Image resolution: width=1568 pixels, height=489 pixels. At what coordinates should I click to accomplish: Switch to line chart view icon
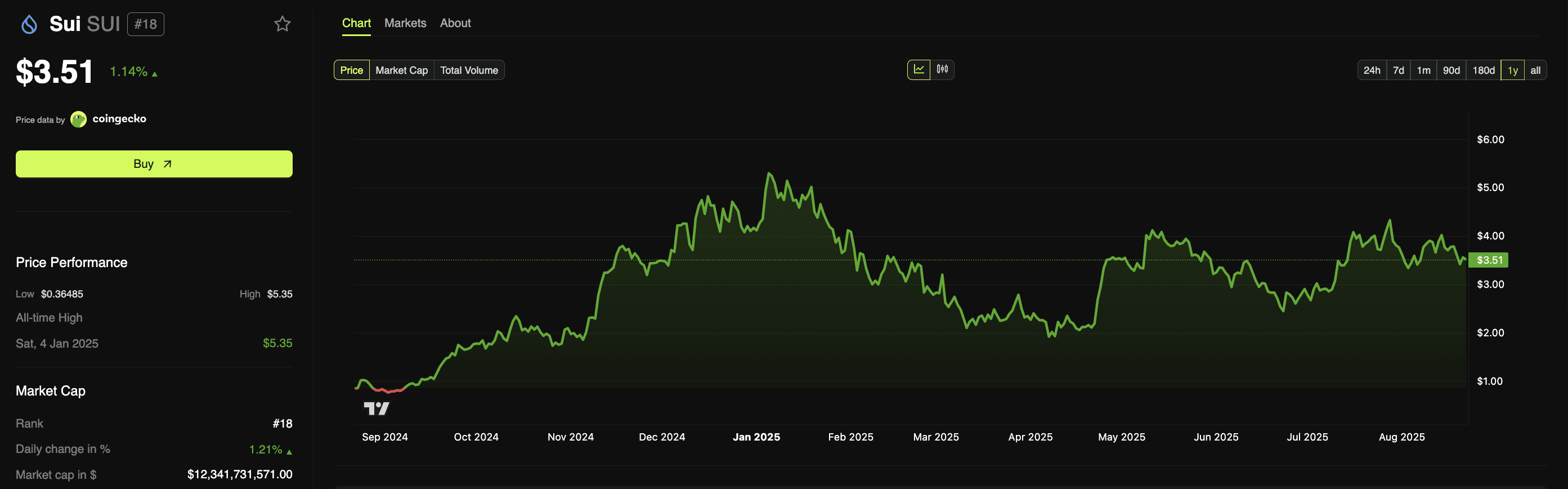point(919,69)
